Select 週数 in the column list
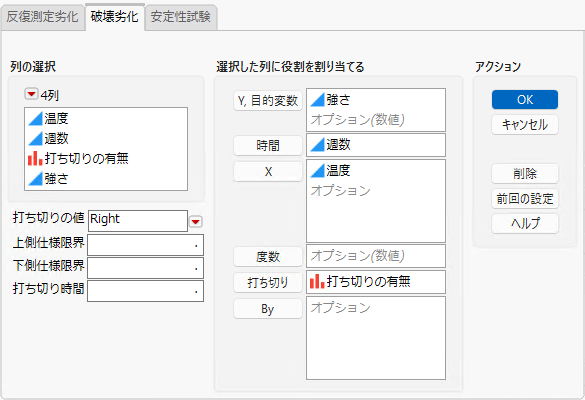Screen dimensions: 585x400 (56, 138)
